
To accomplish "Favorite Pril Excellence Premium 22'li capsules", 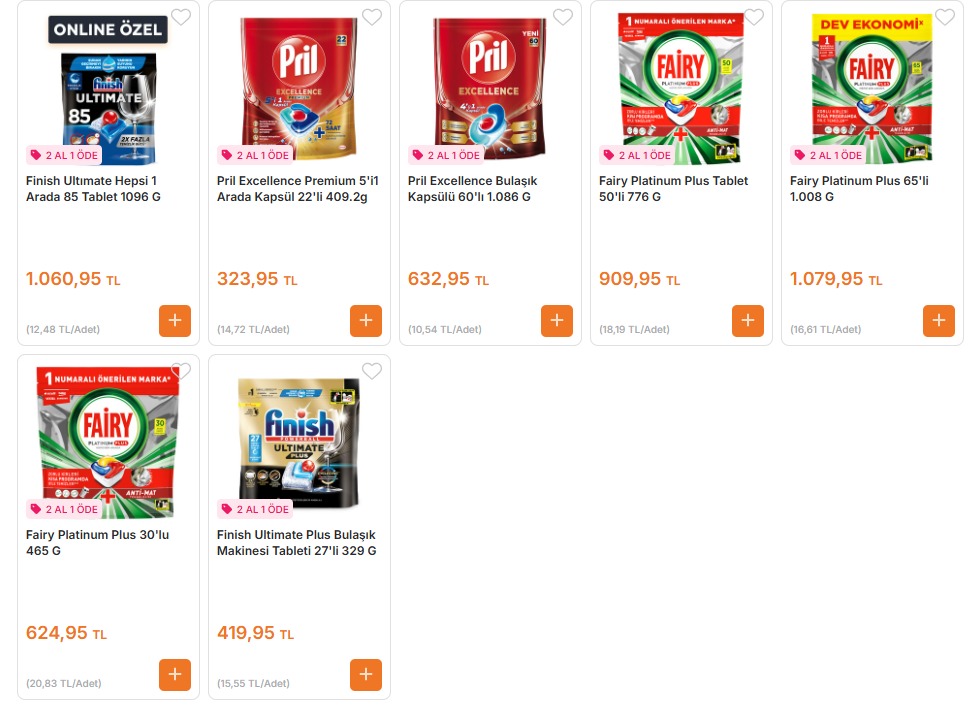I will coord(372,17).
